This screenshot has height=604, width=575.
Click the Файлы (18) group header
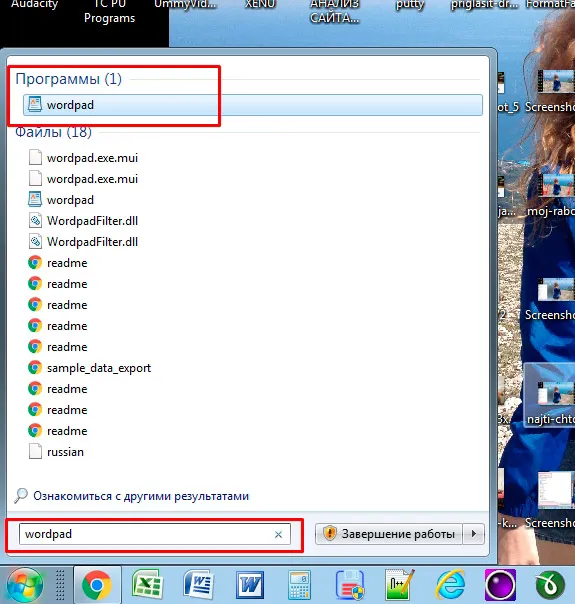[x=54, y=132]
